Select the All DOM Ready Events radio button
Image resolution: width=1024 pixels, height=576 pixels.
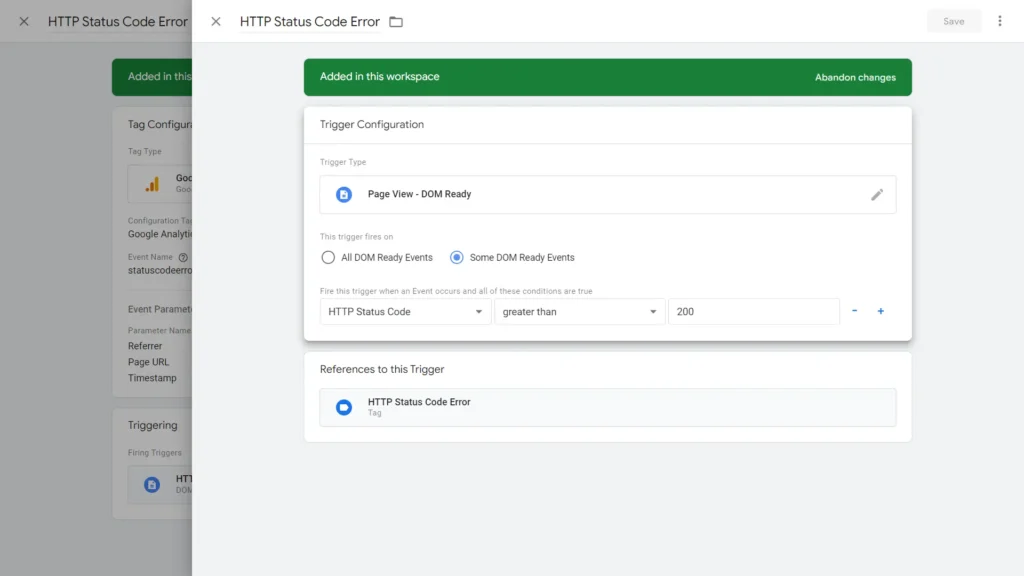(328, 257)
